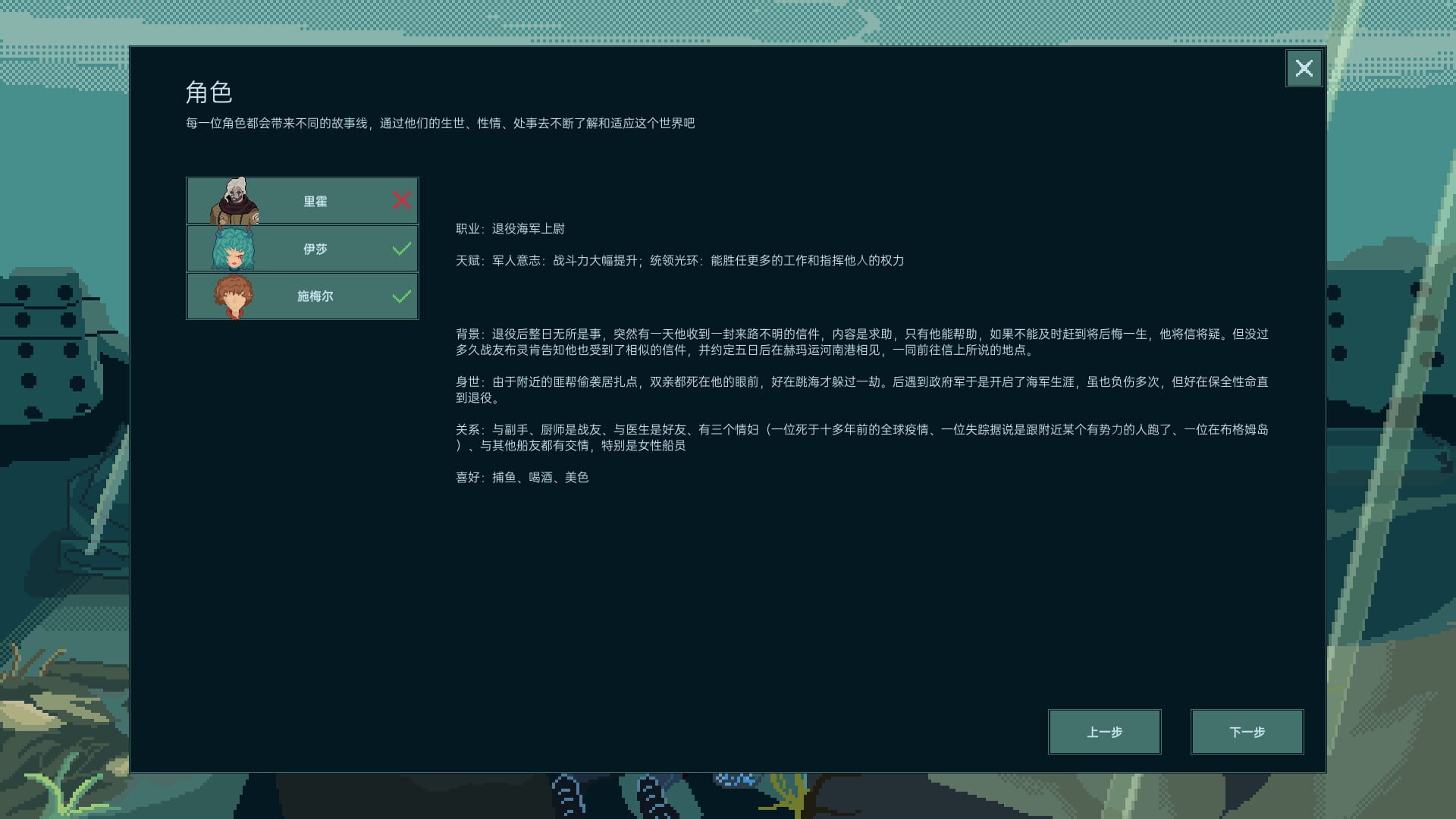Click the 下一步 button

tap(1247, 731)
